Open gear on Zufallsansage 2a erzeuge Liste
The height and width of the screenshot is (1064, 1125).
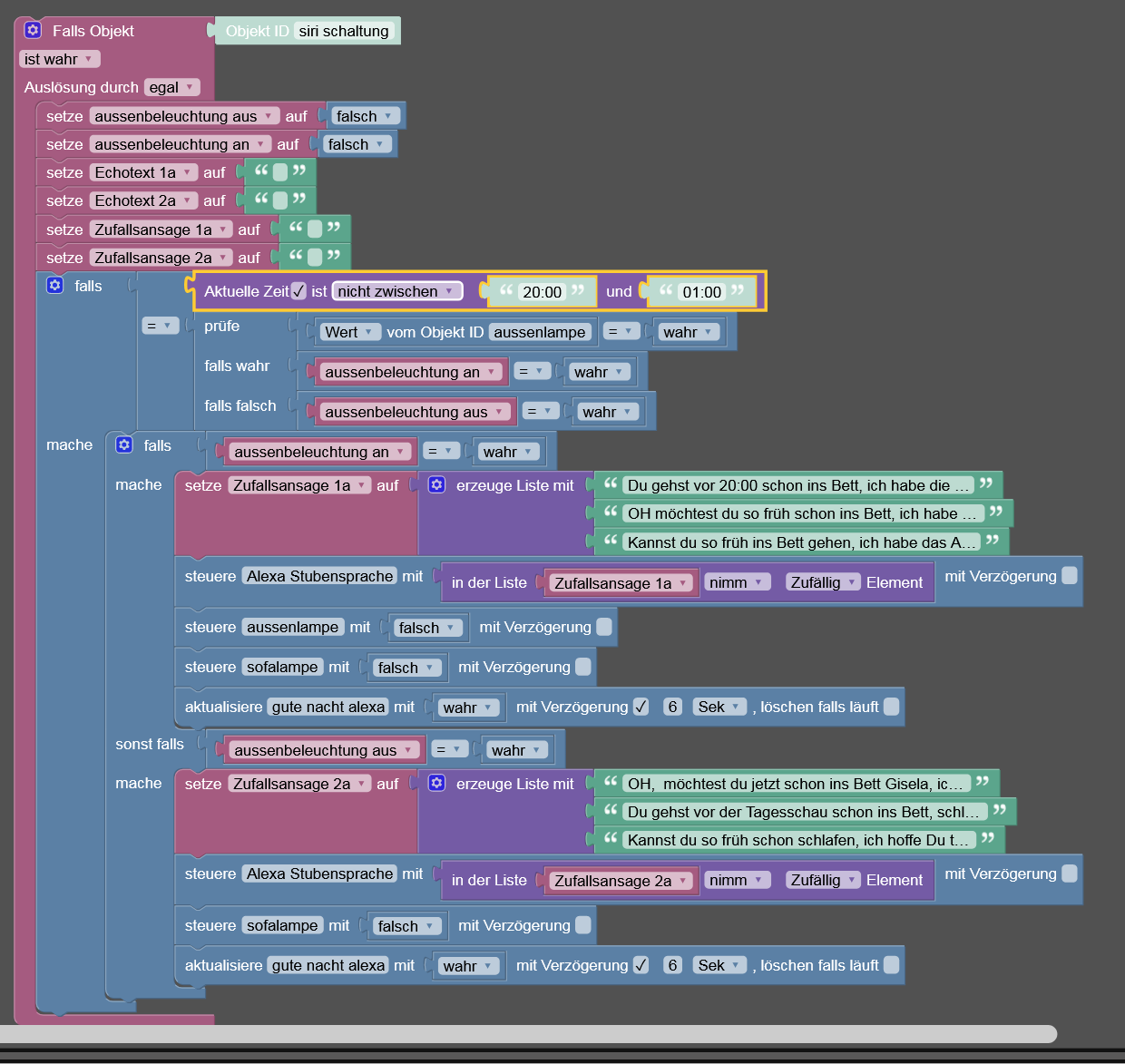(437, 783)
